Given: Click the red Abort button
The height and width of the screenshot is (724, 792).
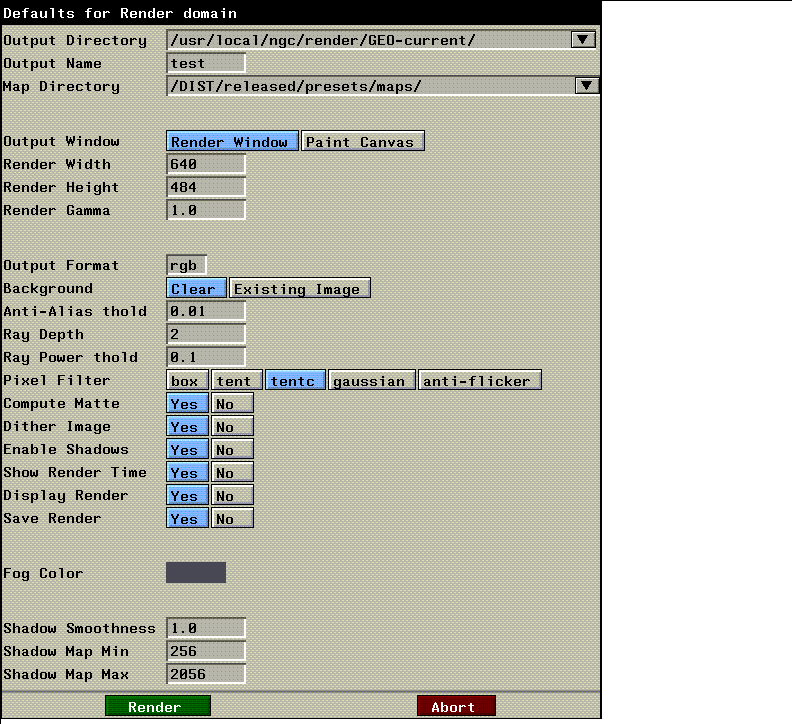Looking at the screenshot, I should [x=456, y=706].
